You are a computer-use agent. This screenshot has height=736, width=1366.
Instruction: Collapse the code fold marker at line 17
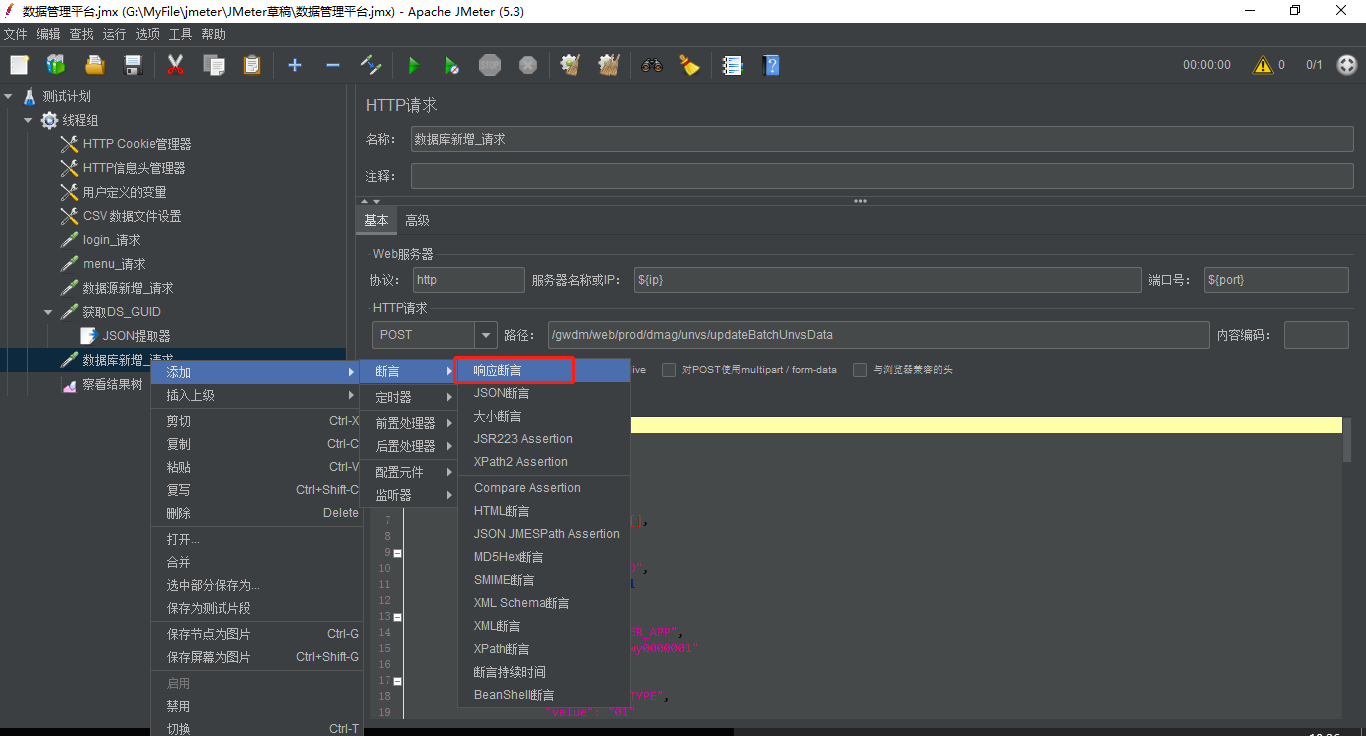(x=398, y=681)
